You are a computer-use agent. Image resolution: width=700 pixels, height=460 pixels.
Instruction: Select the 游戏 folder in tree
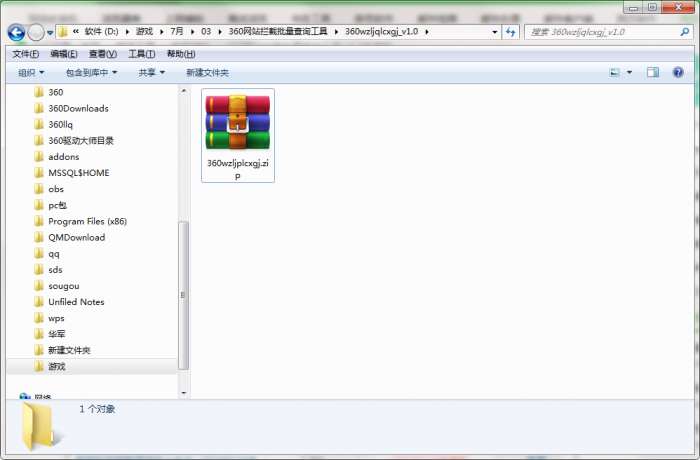point(50,366)
